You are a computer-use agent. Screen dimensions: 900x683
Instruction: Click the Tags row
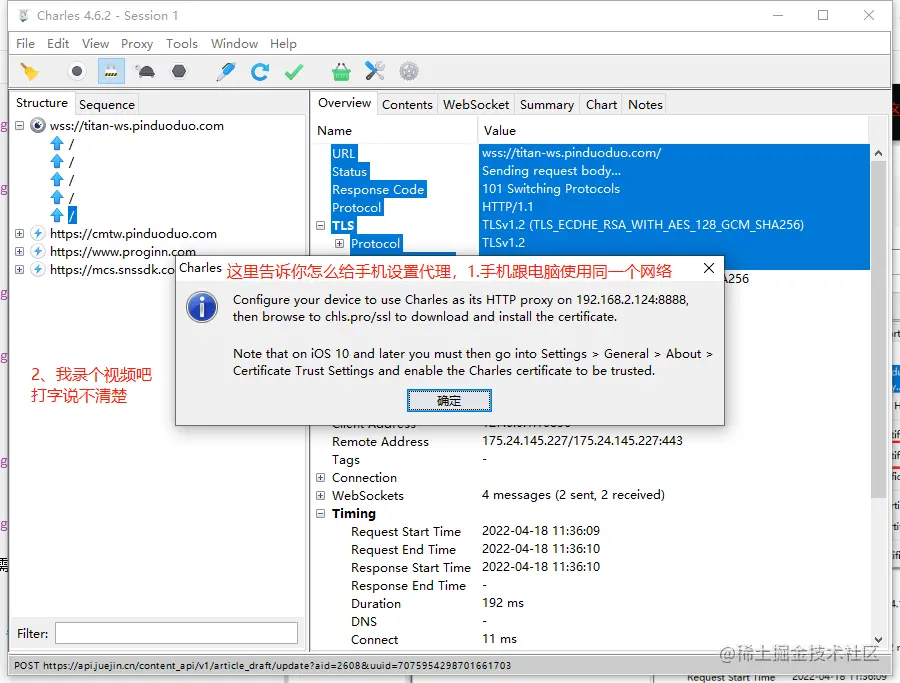(x=346, y=460)
